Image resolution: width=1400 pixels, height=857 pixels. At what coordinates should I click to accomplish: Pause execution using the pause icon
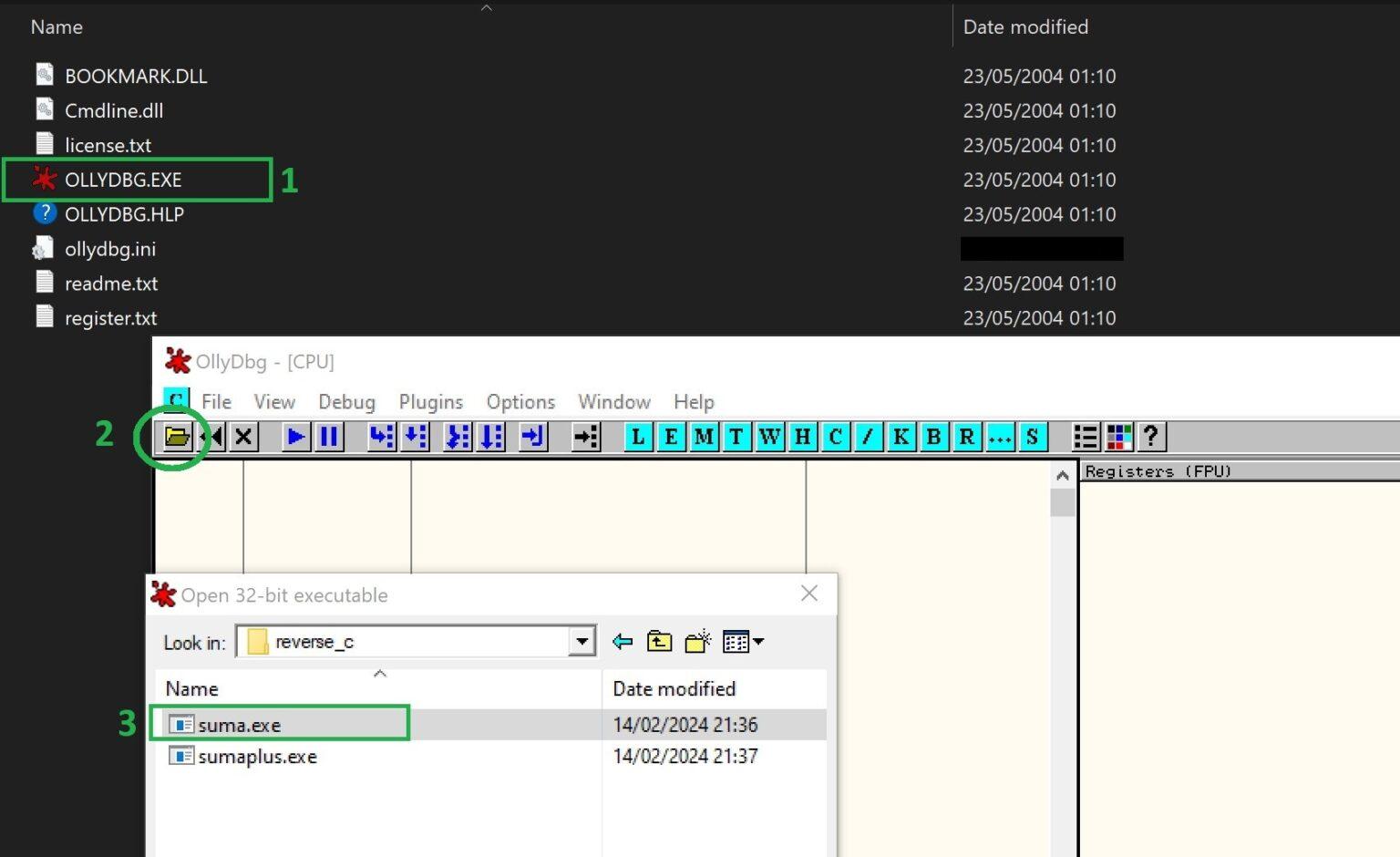(x=328, y=437)
